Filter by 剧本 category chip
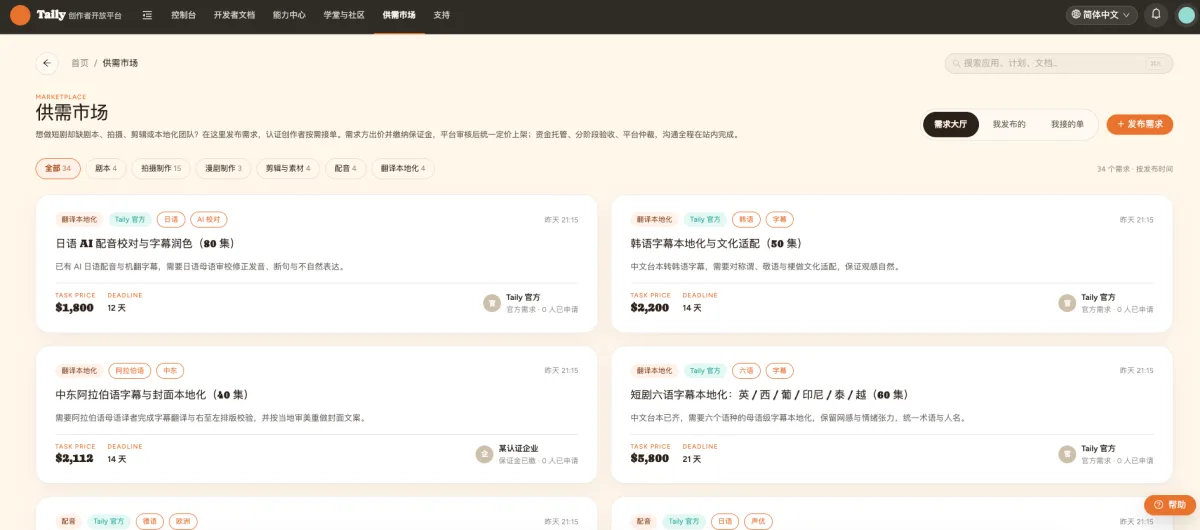 (x=106, y=168)
